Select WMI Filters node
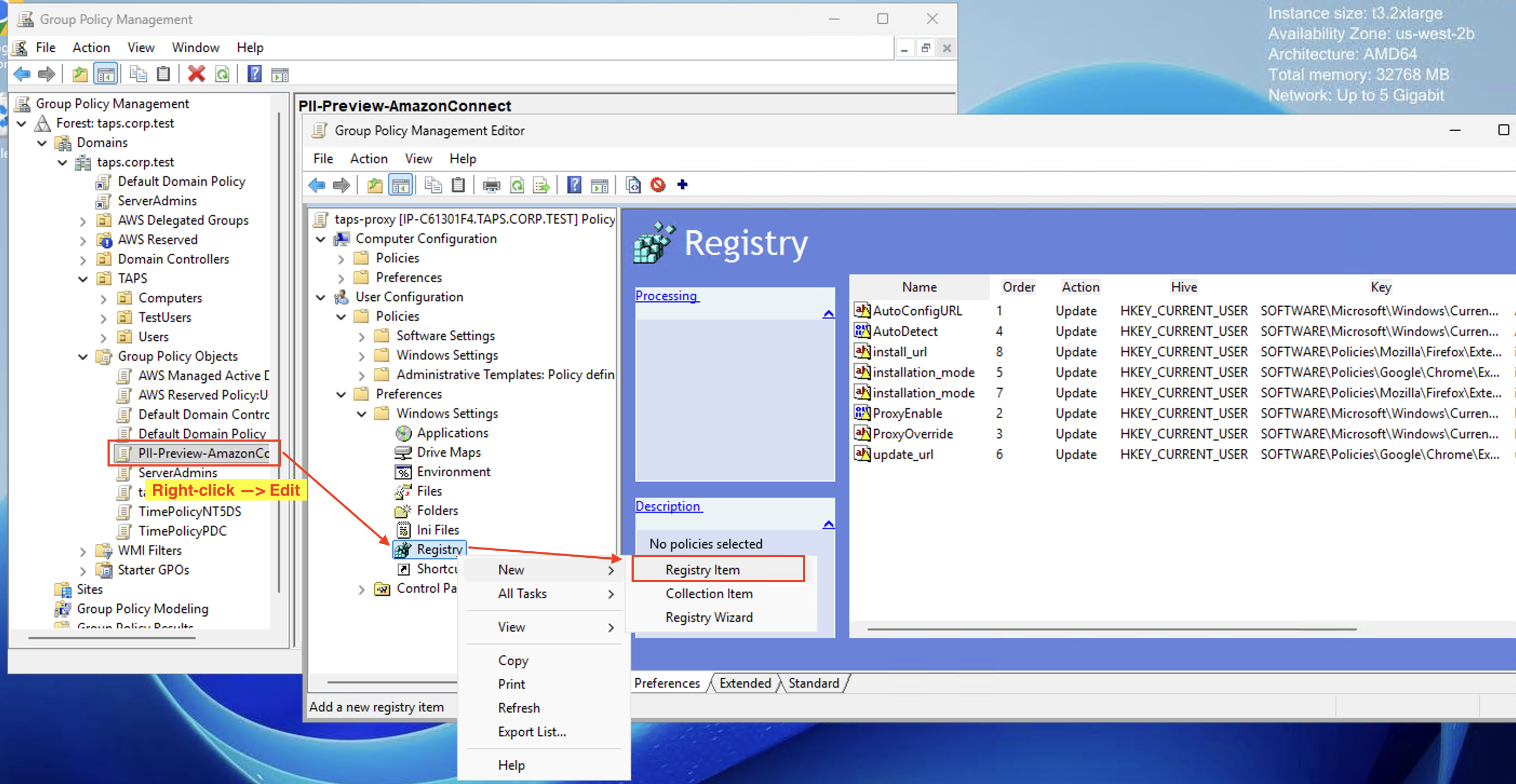1516x784 pixels. 150,551
